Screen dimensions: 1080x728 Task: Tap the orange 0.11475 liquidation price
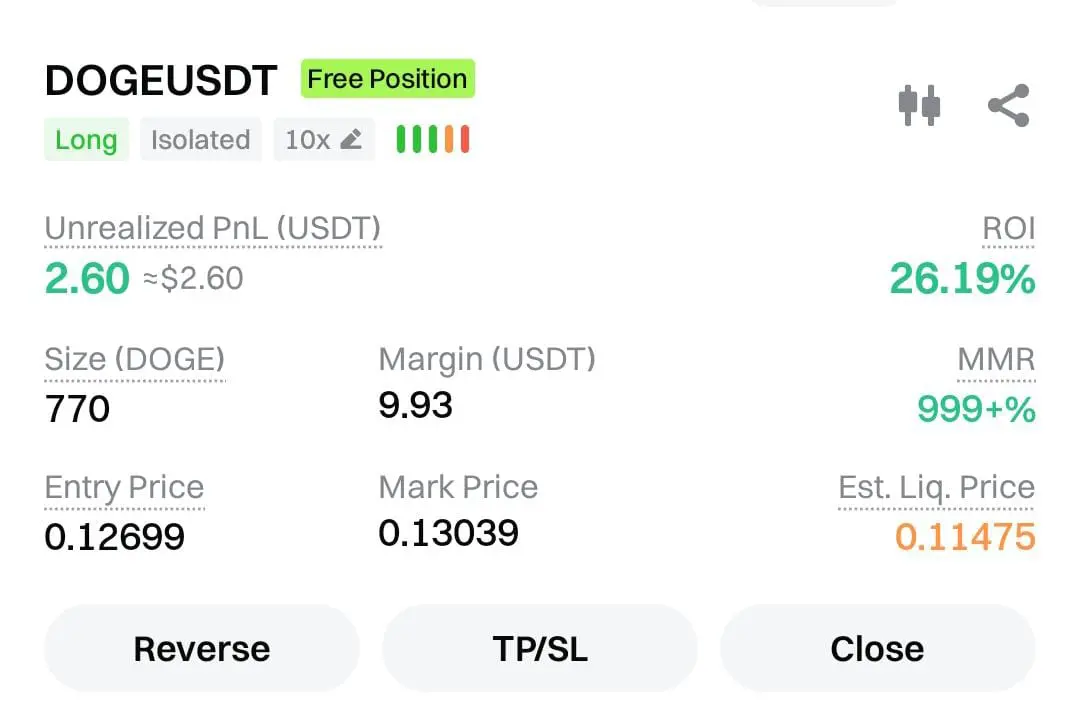pyautogui.click(x=965, y=537)
